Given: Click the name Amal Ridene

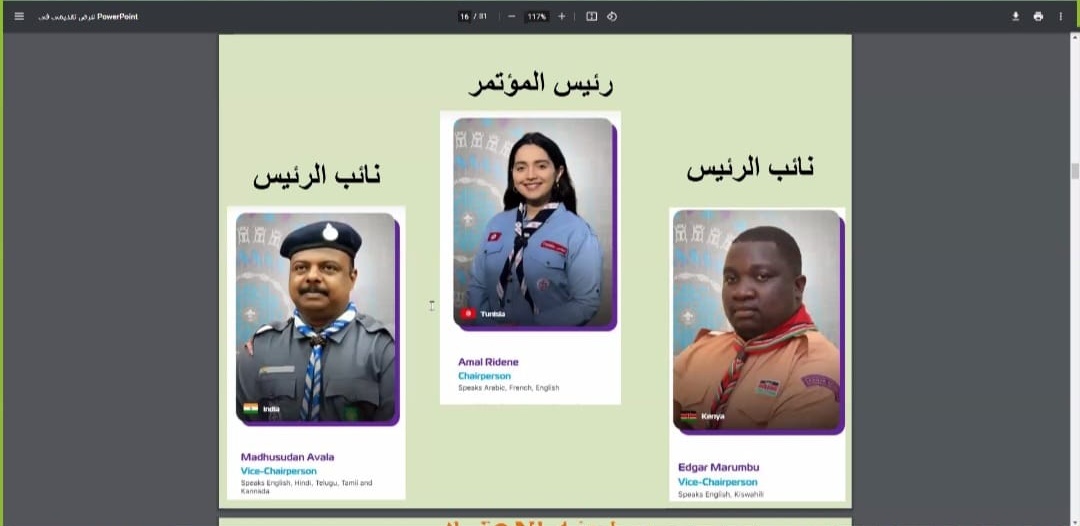Looking at the screenshot, I should pos(488,362).
